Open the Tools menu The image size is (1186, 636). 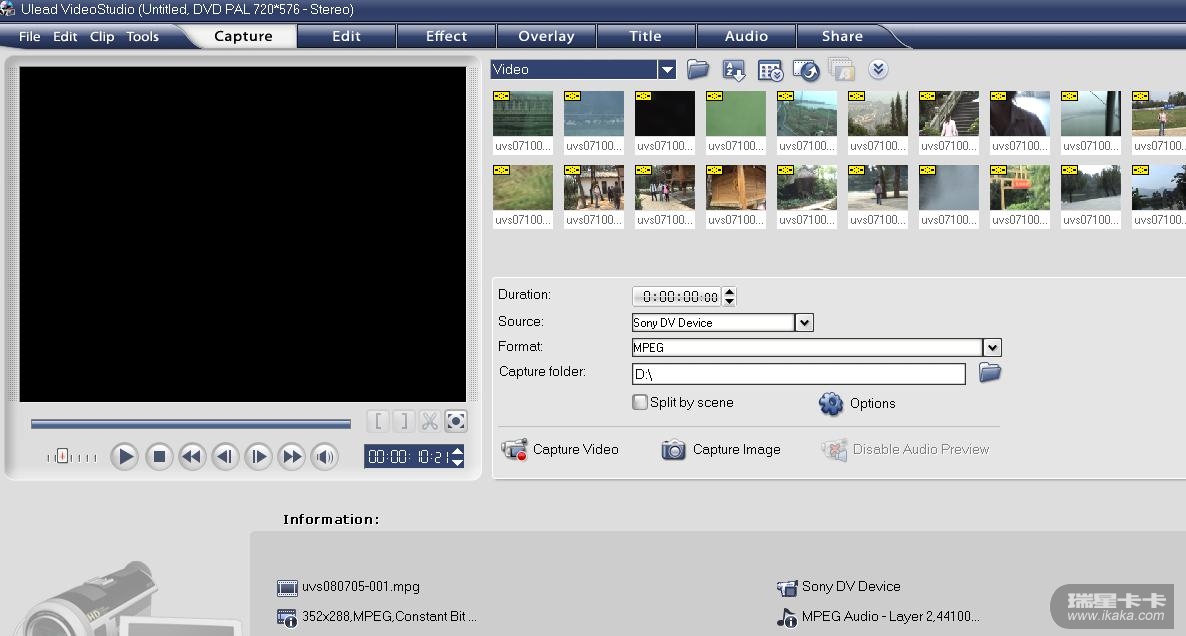142,36
